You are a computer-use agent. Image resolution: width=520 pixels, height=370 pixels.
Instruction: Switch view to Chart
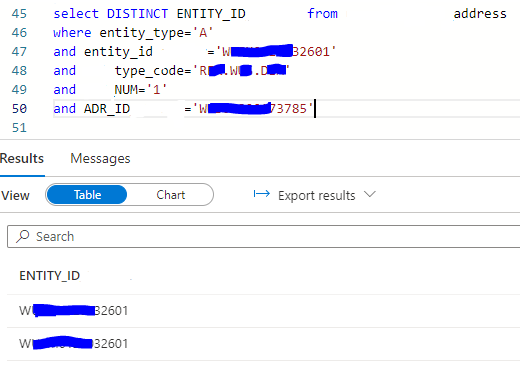coord(171,195)
